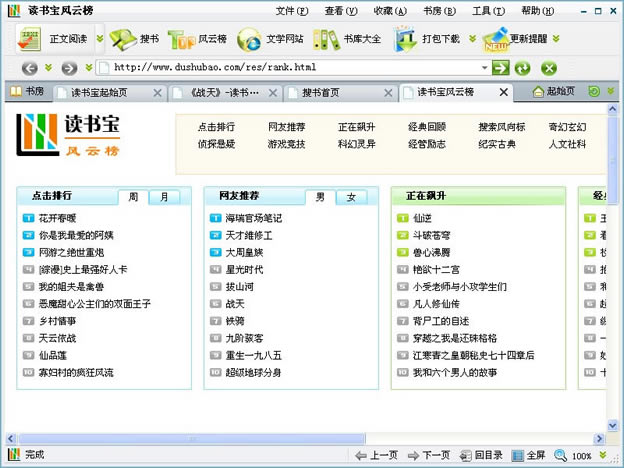Open the 查看(V) menu
The image size is (624, 468).
click(x=341, y=11)
